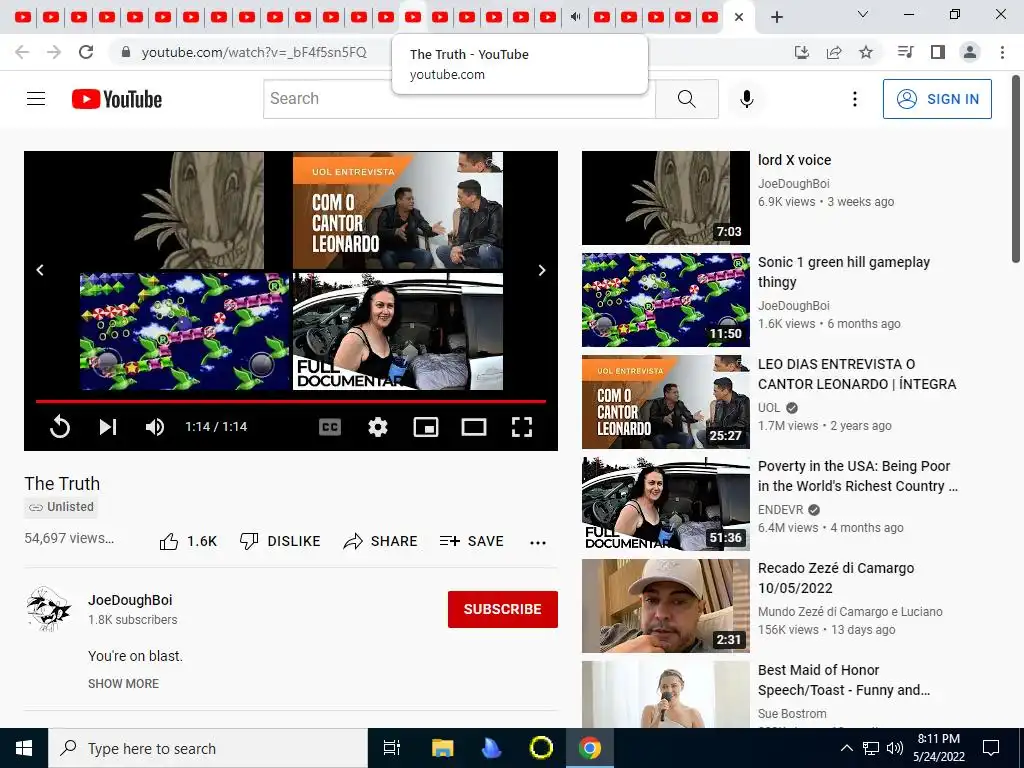Viewport: 1024px width, 768px height.
Task: Switch to theater mode
Action: click(473, 426)
